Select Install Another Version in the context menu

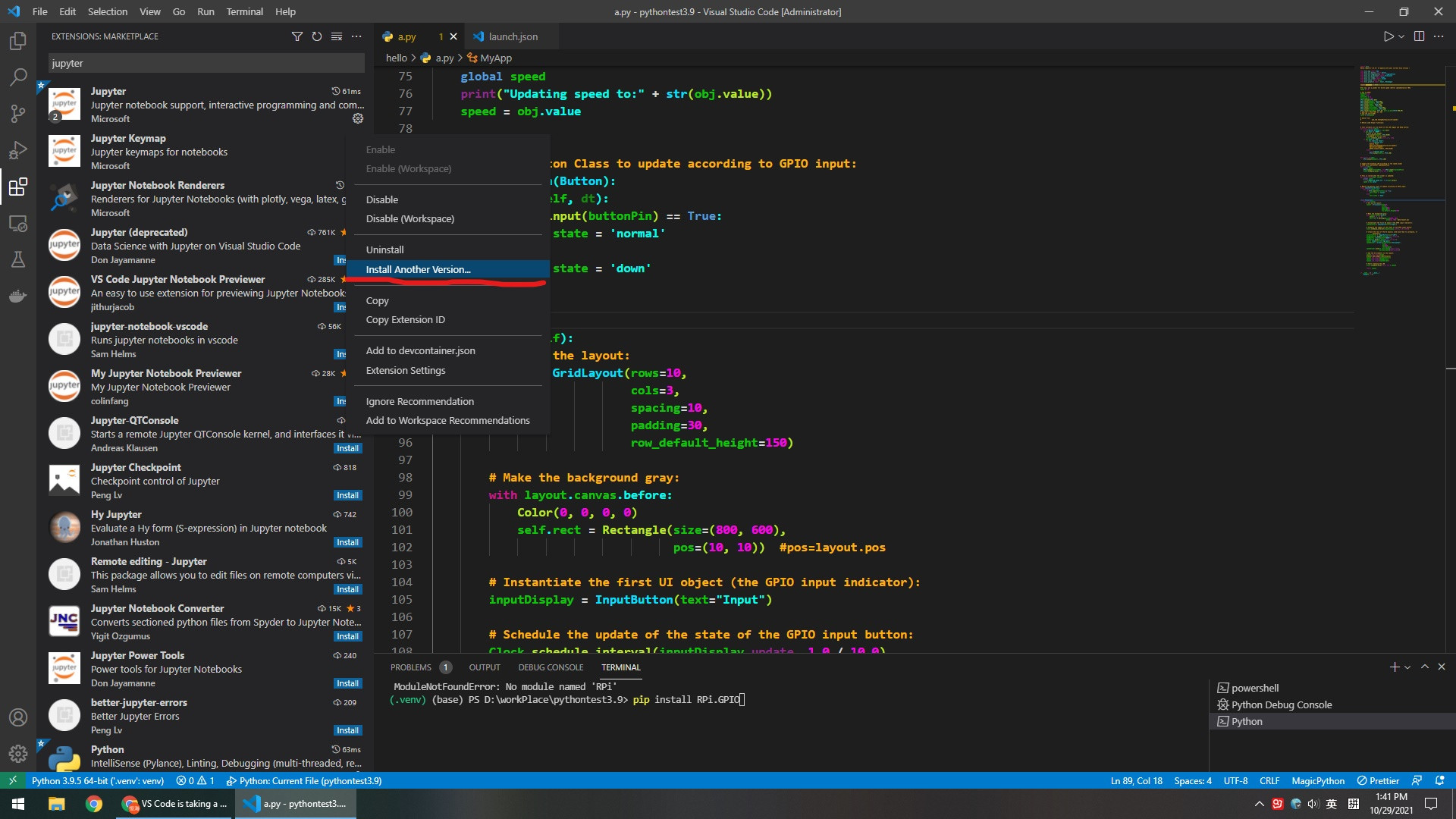pyautogui.click(x=418, y=269)
